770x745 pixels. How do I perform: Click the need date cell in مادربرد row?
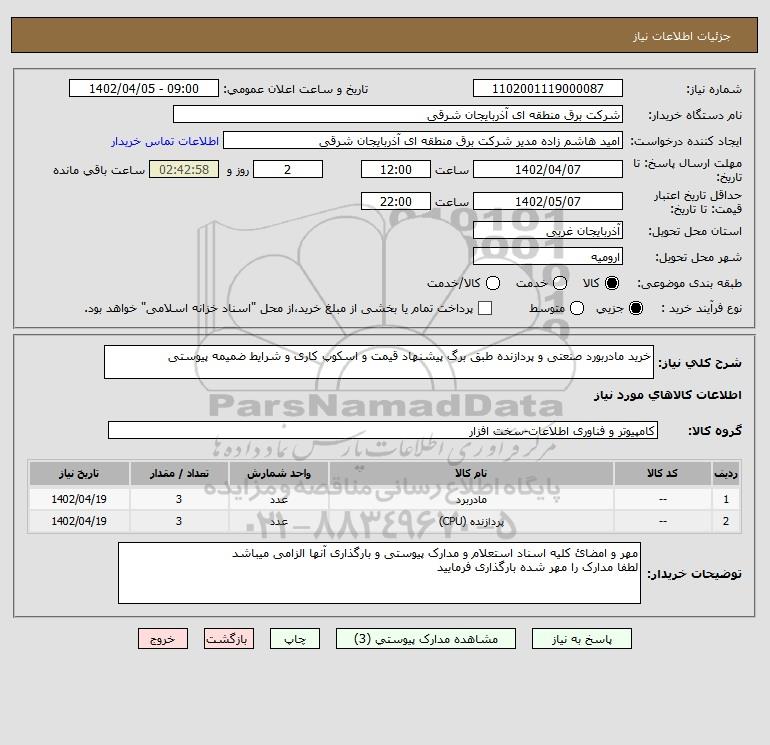79,499
